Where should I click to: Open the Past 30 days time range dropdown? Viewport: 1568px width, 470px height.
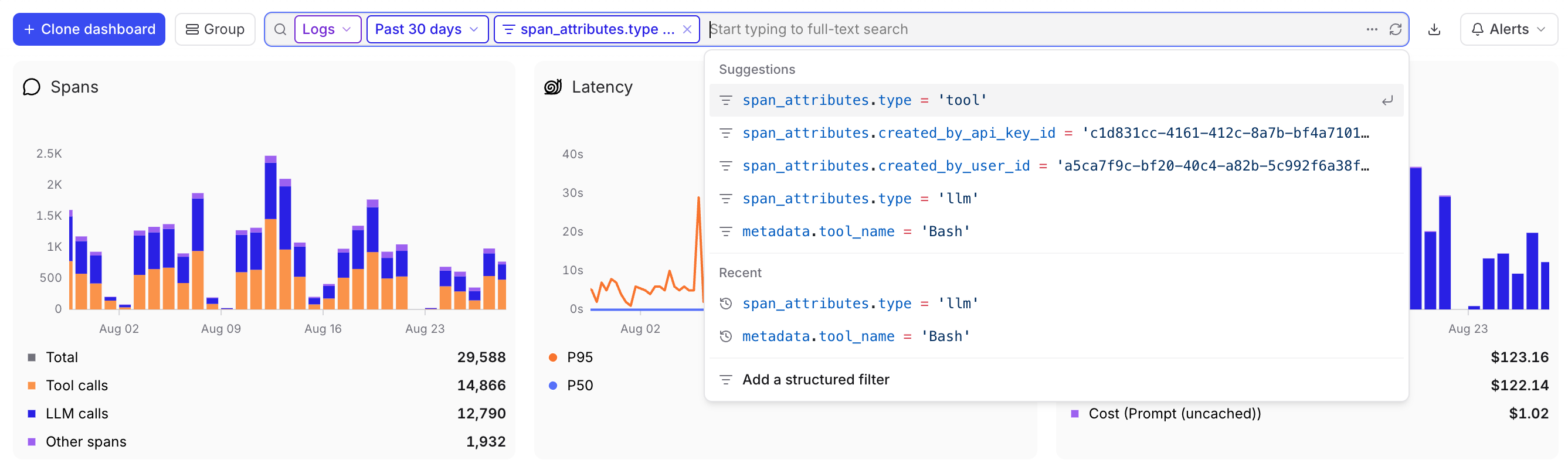pos(427,29)
